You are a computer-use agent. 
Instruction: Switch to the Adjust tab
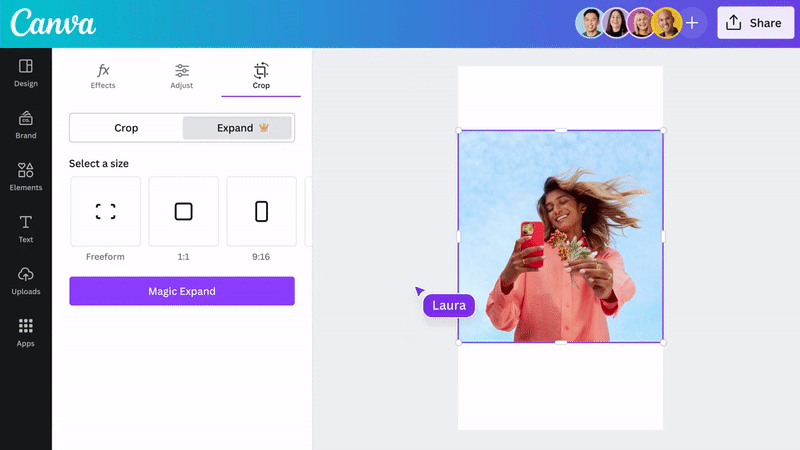click(x=182, y=77)
